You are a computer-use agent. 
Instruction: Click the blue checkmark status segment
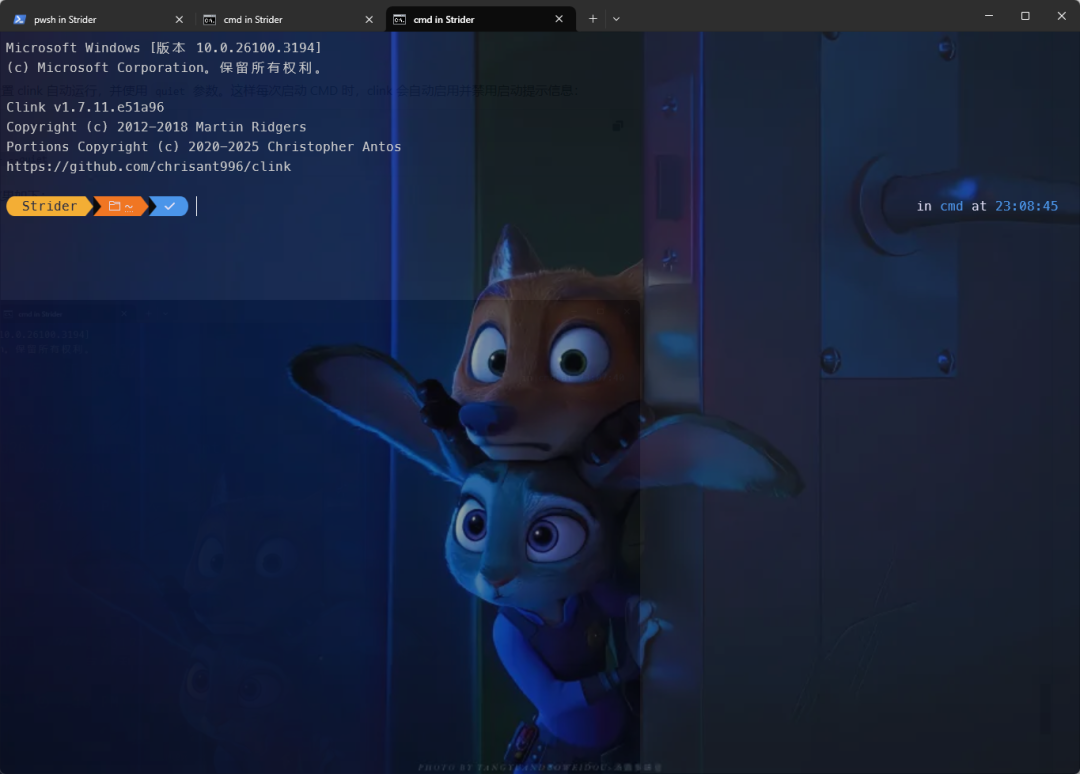(169, 206)
